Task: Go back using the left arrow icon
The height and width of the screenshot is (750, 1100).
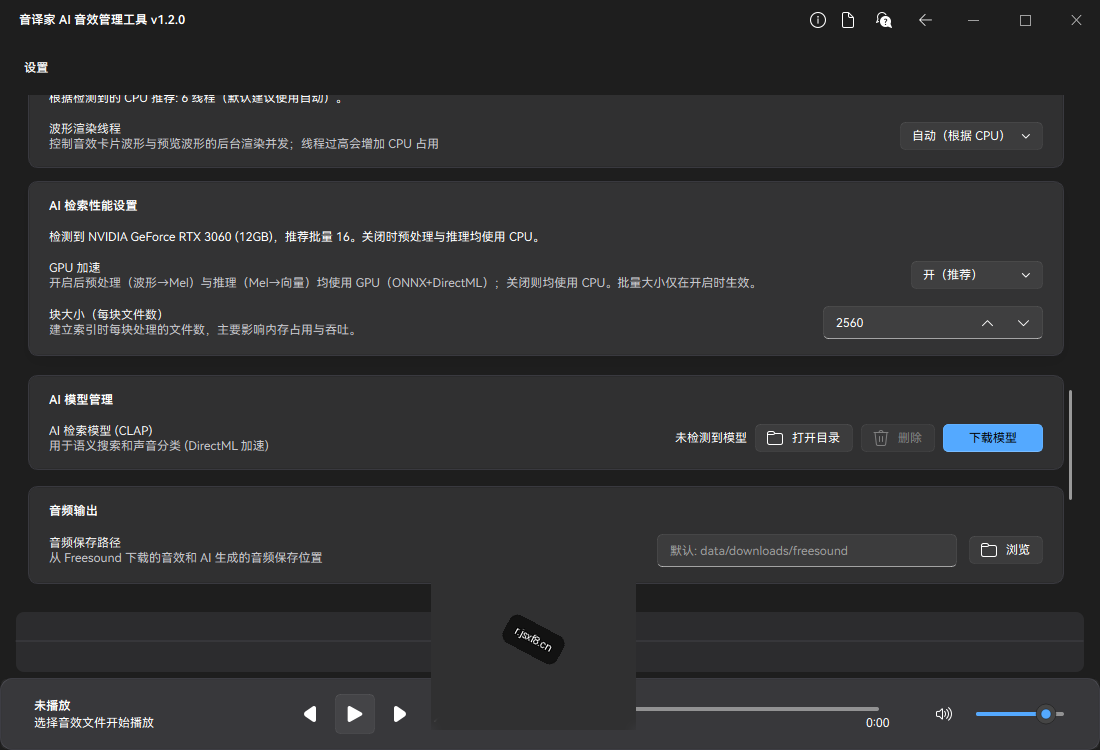Action: (925, 20)
